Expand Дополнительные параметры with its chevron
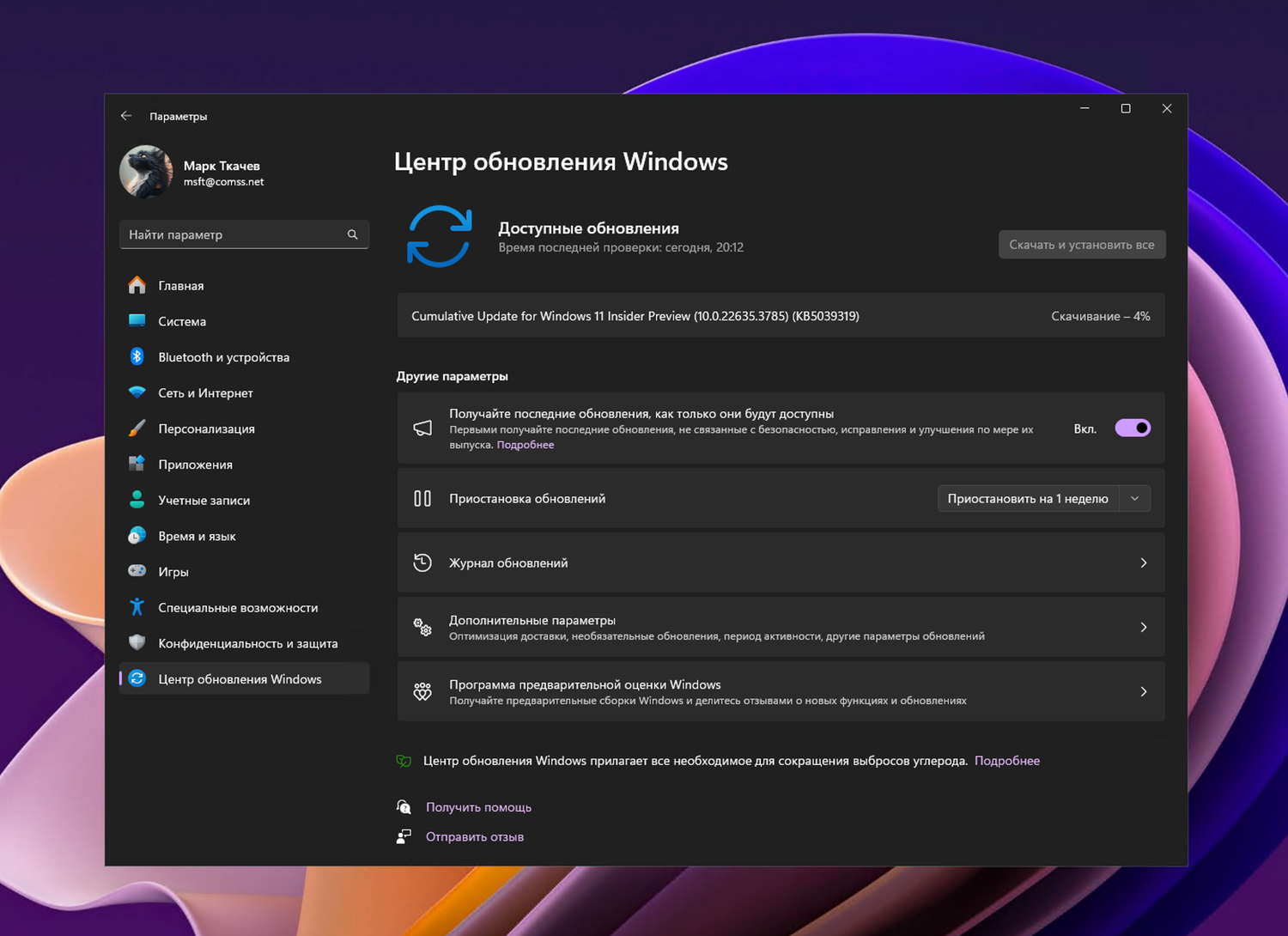Viewport: 1288px width, 936px height. (x=1144, y=627)
